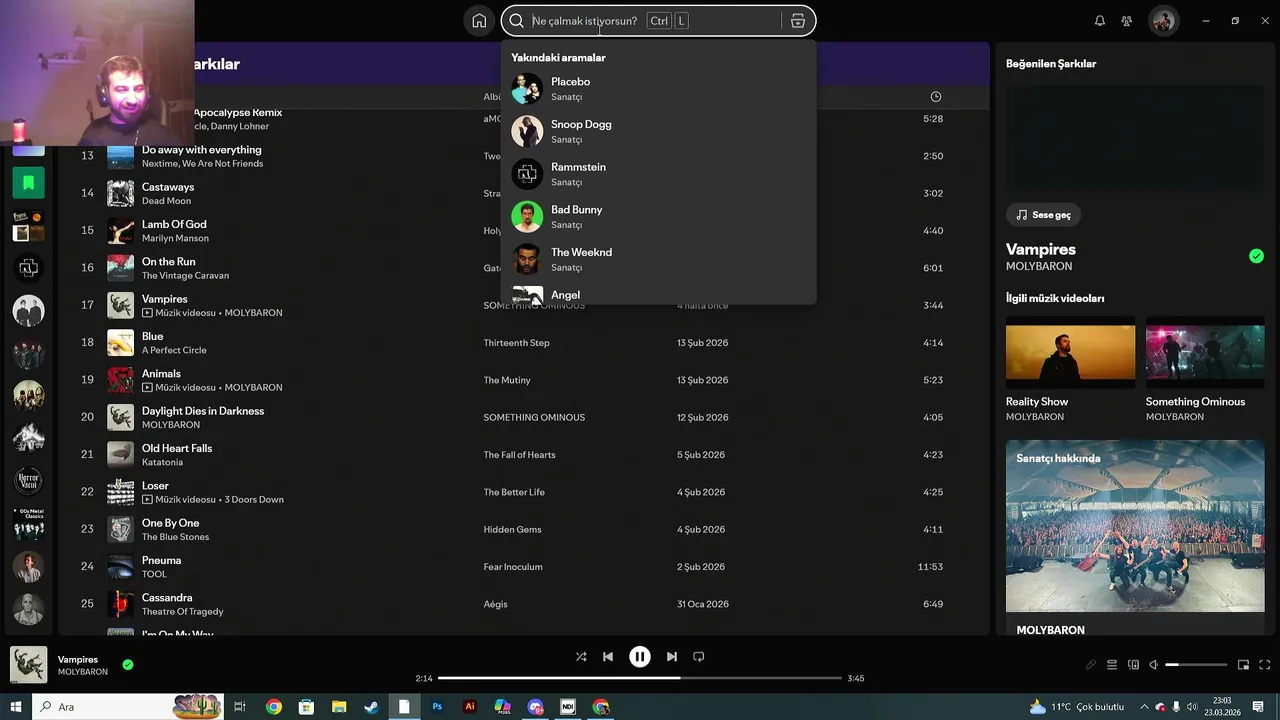Open the play queue
The image size is (1280, 720).
coord(1112,665)
